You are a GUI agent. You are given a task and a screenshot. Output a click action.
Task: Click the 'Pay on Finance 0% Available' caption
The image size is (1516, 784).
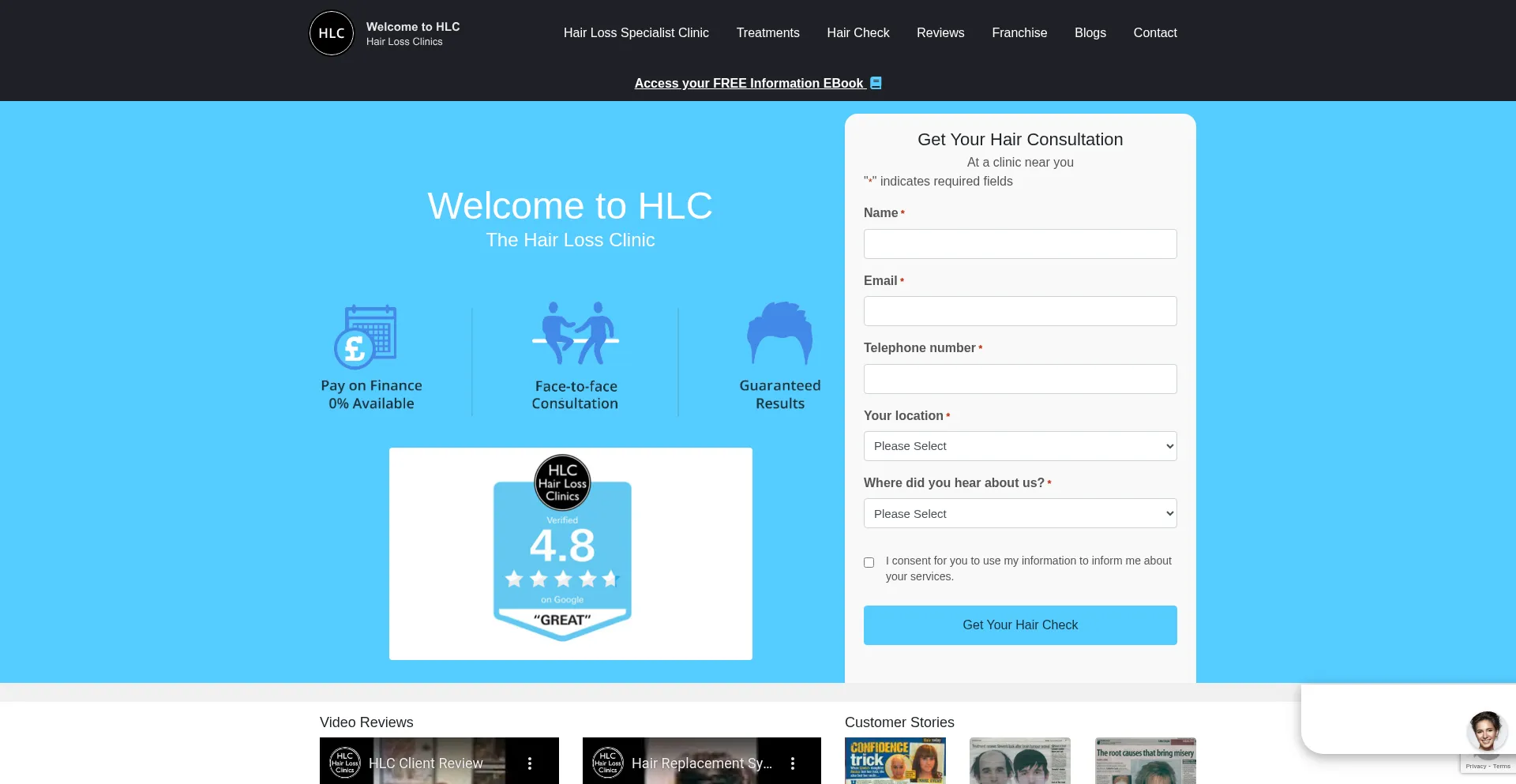click(x=371, y=395)
